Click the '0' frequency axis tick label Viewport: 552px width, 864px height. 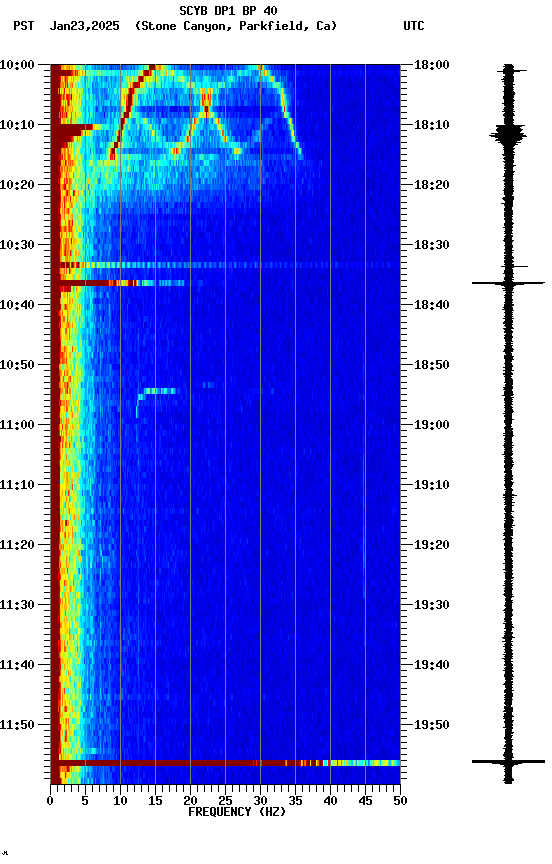click(50, 801)
